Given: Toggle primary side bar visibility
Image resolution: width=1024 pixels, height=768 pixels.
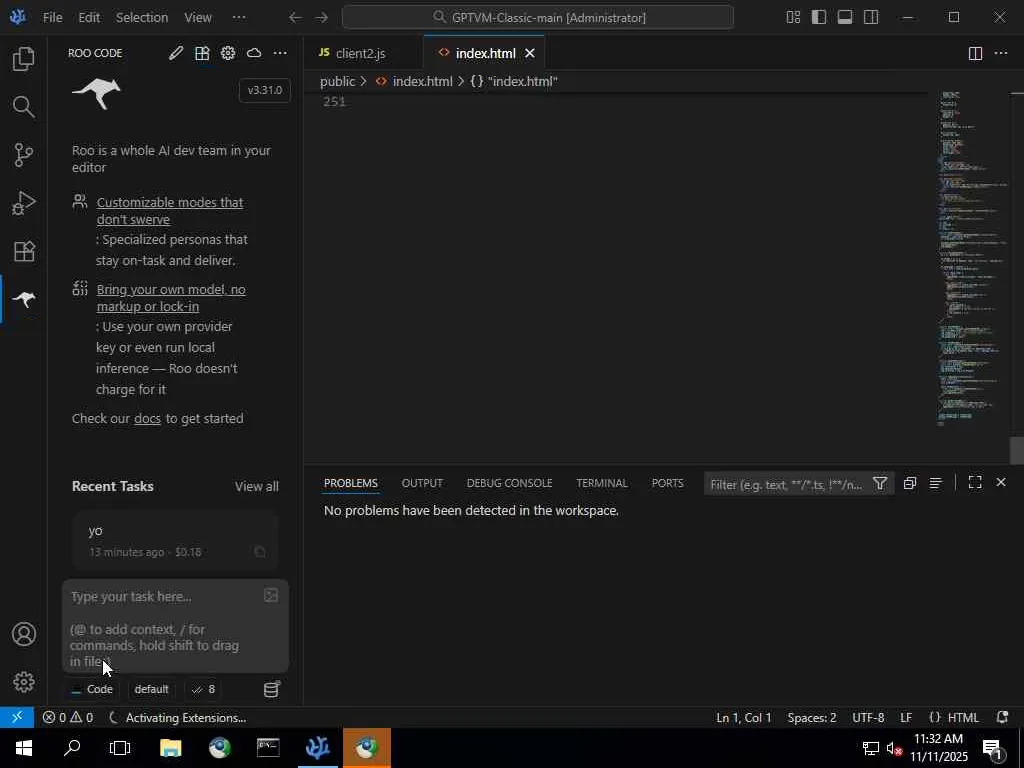Looking at the screenshot, I should (819, 18).
